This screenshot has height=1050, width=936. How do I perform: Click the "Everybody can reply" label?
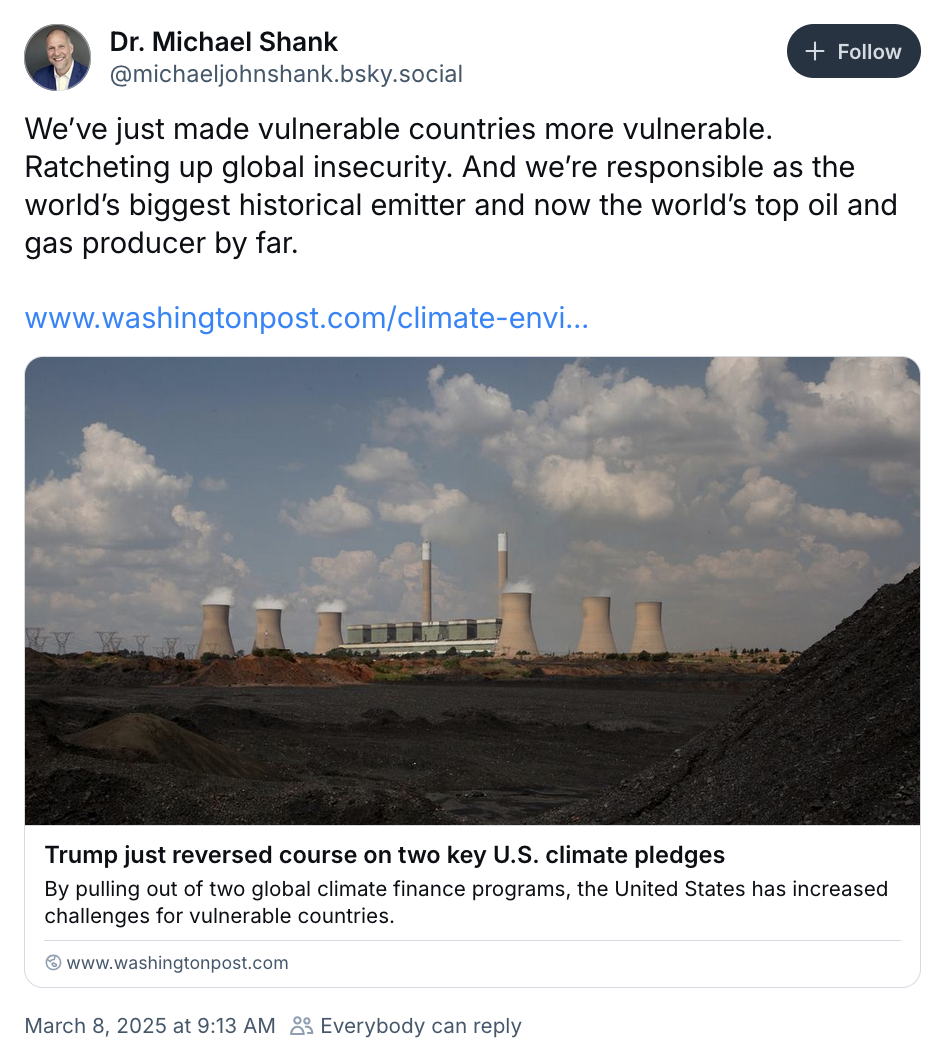coord(421,1026)
